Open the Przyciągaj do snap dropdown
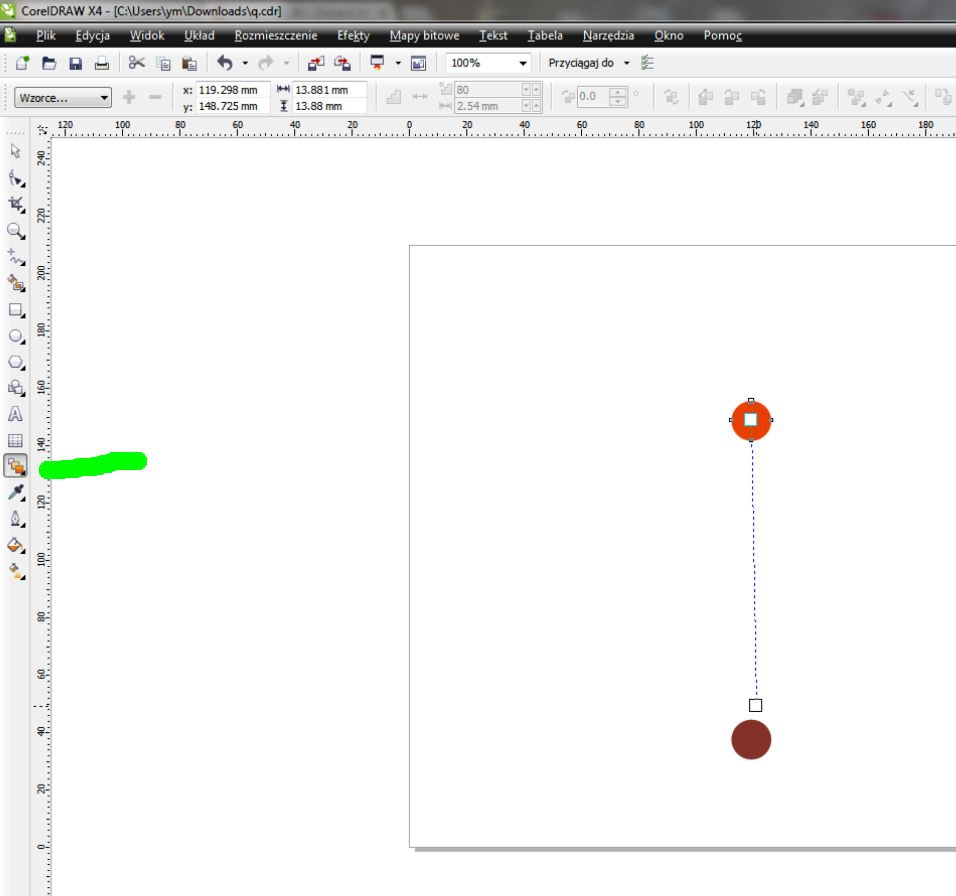 627,63
